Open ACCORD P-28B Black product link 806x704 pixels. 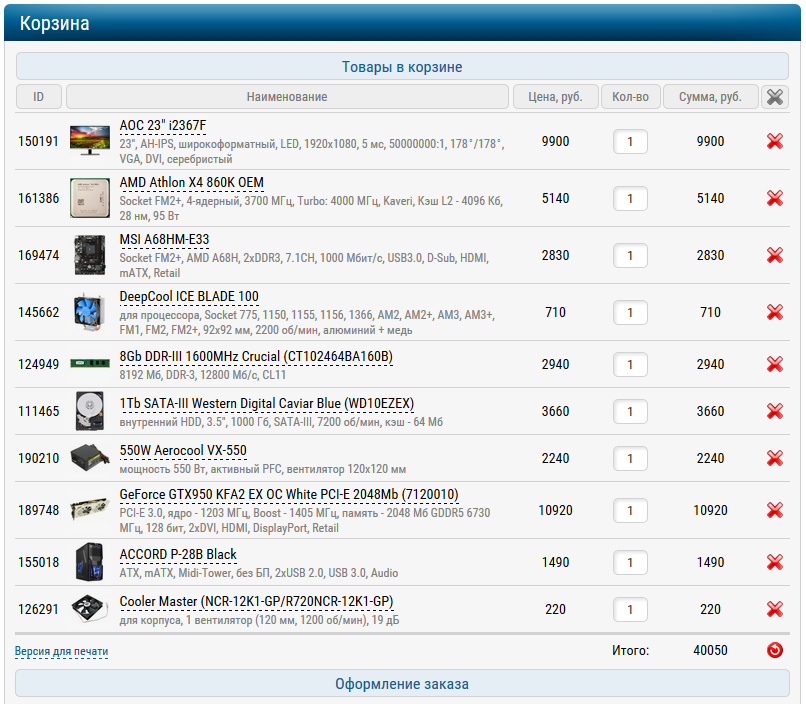point(178,555)
